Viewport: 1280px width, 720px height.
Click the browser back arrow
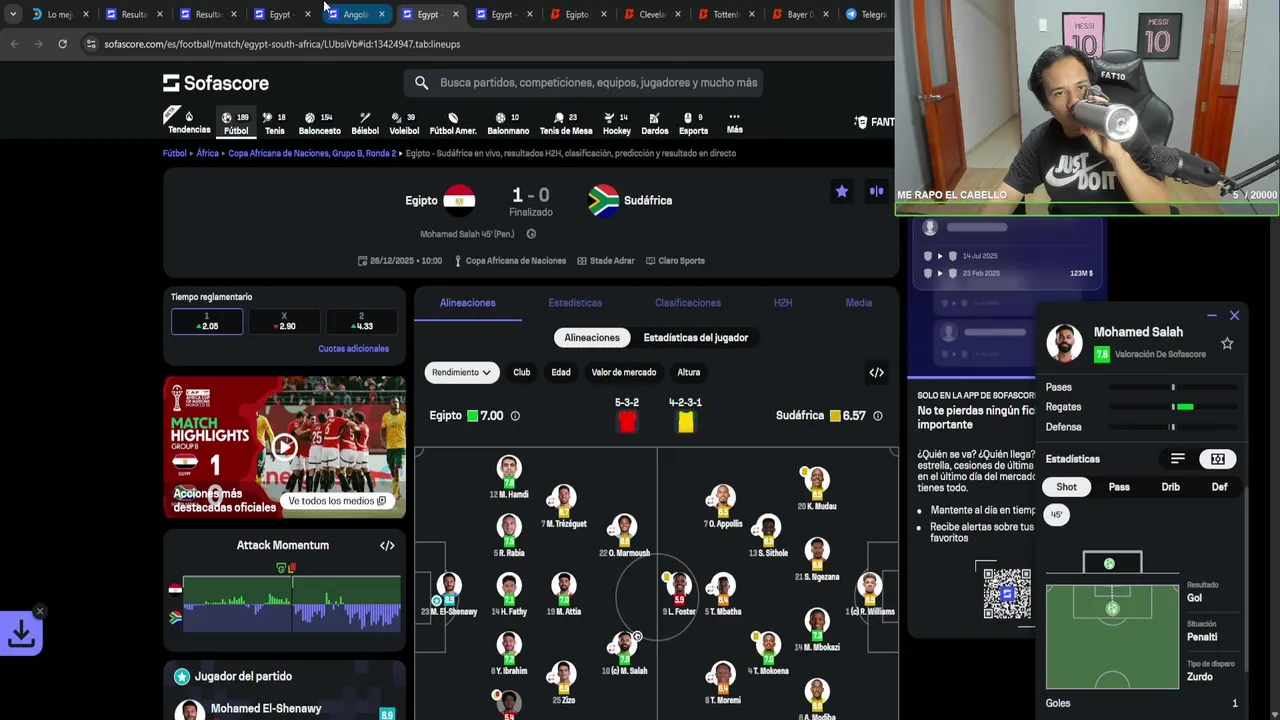click(x=14, y=44)
